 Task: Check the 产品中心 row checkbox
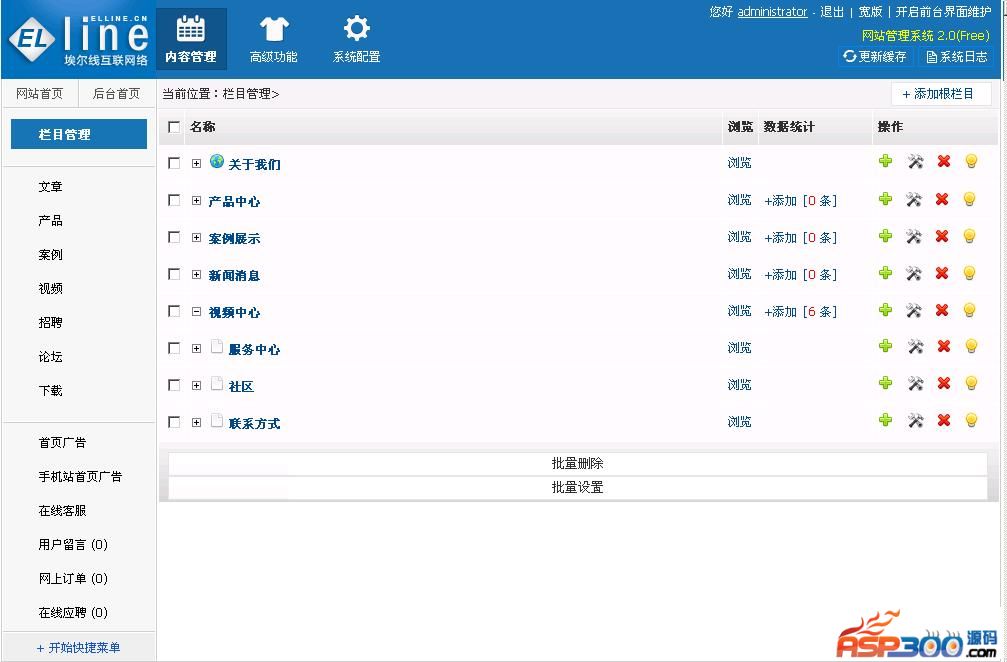coord(174,200)
